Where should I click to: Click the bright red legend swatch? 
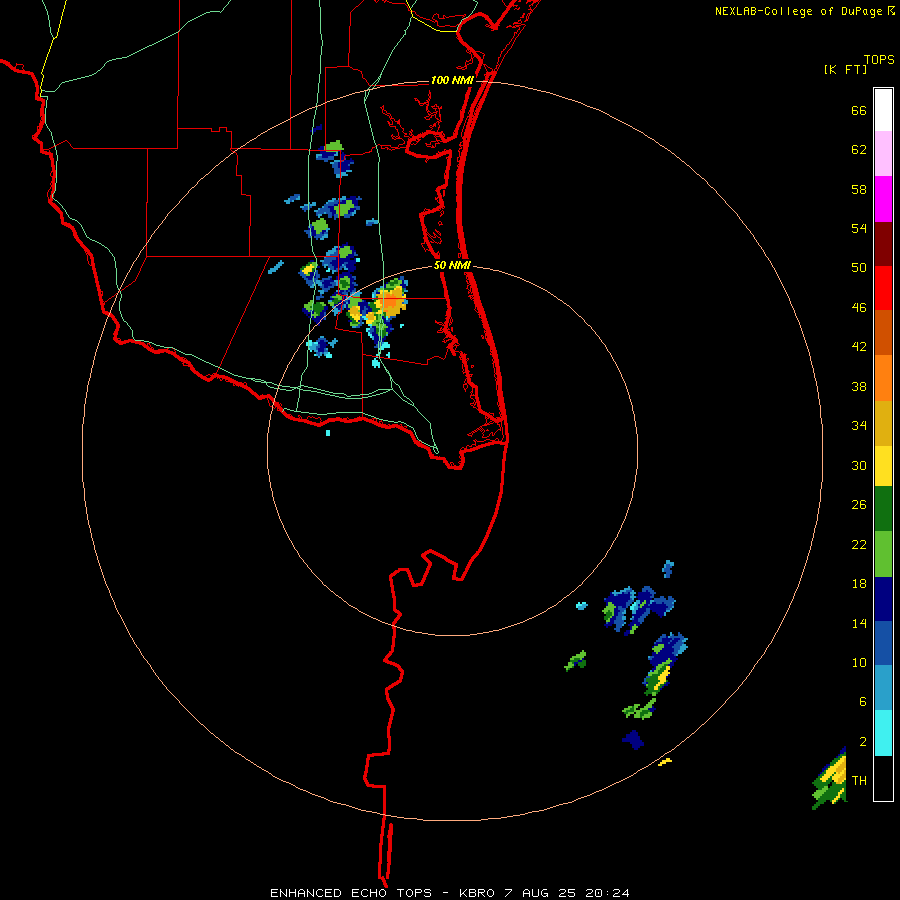point(883,288)
